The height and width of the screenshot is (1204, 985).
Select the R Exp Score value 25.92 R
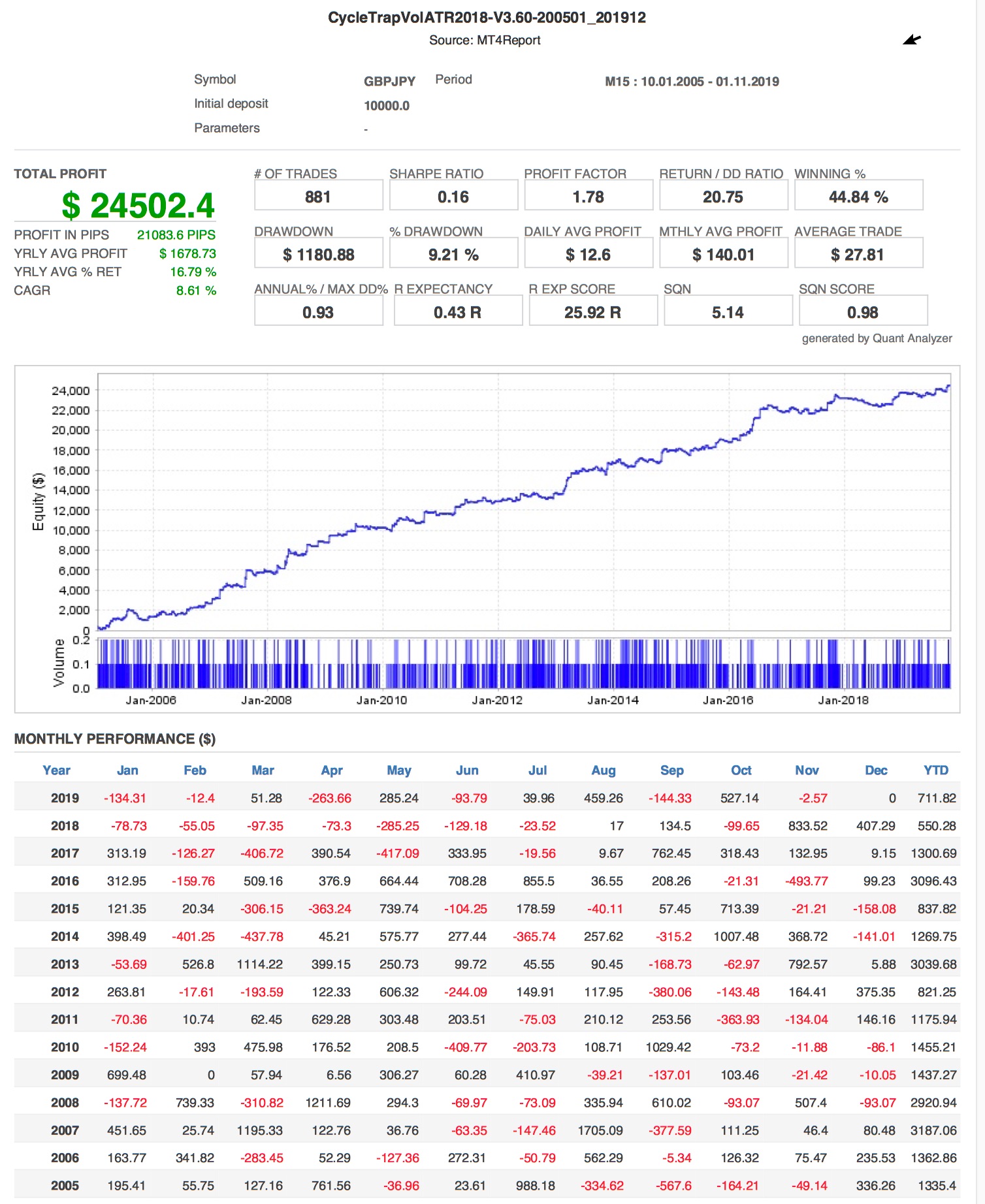(x=592, y=312)
